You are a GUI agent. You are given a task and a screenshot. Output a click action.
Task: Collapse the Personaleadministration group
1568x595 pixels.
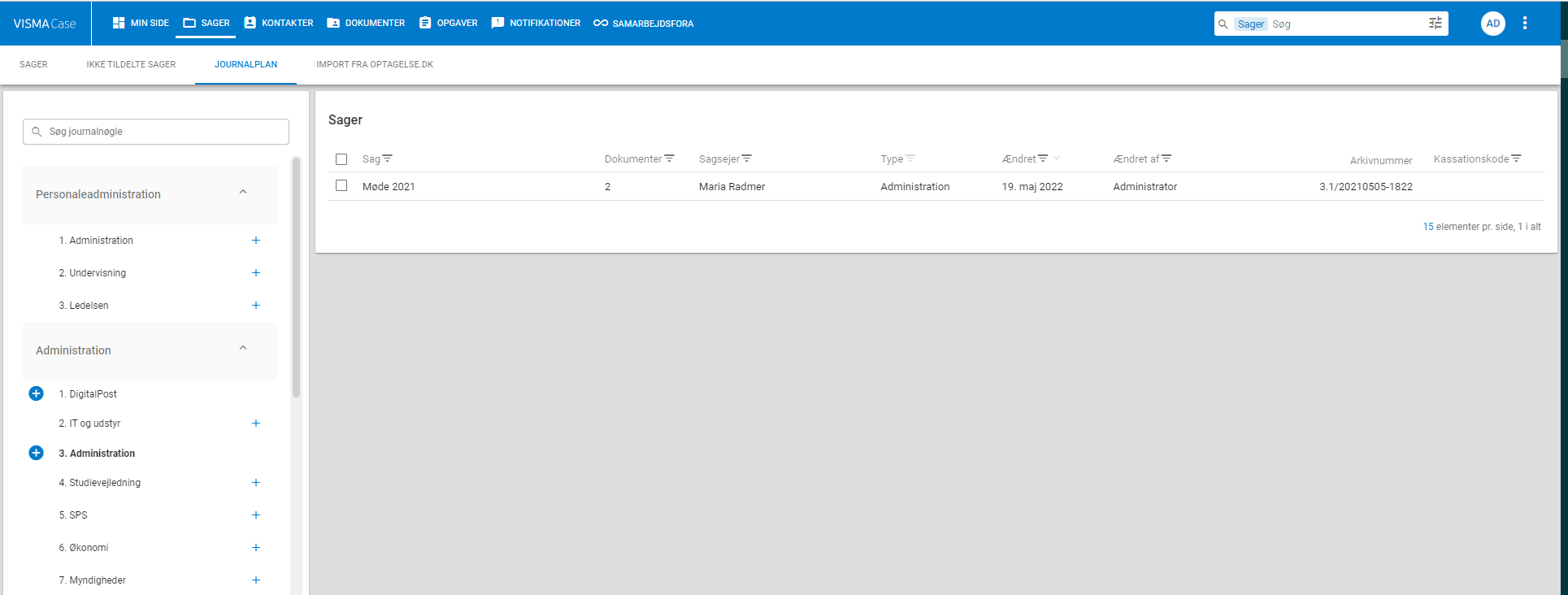coord(243,192)
